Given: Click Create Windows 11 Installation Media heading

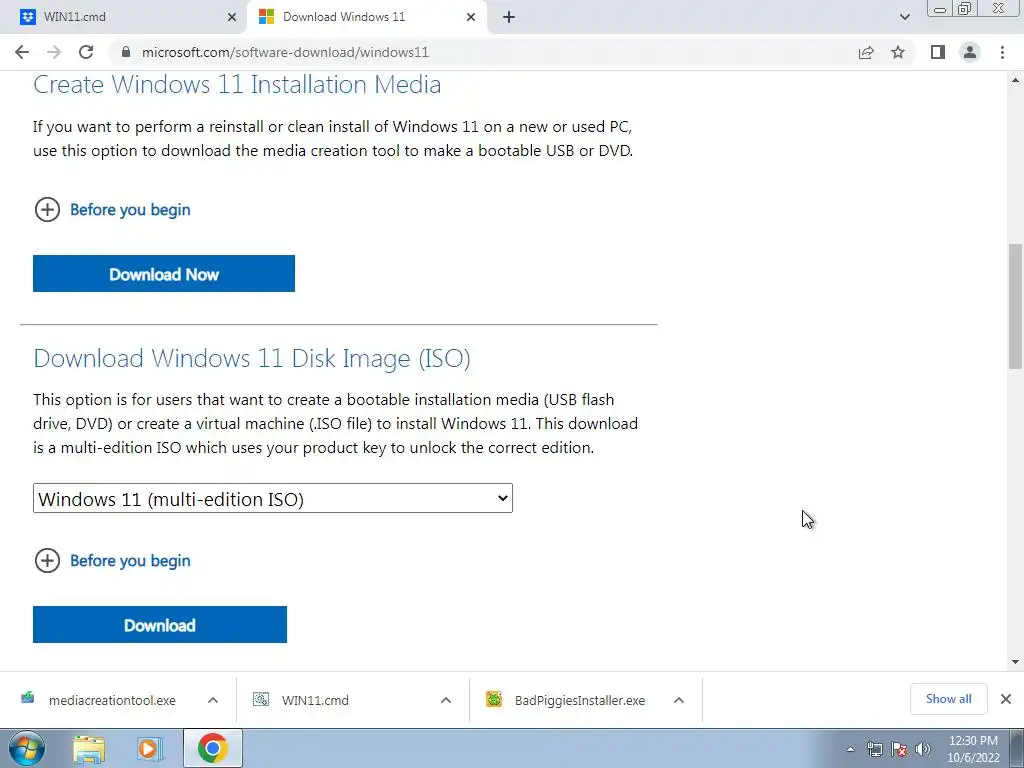Looking at the screenshot, I should 237,85.
